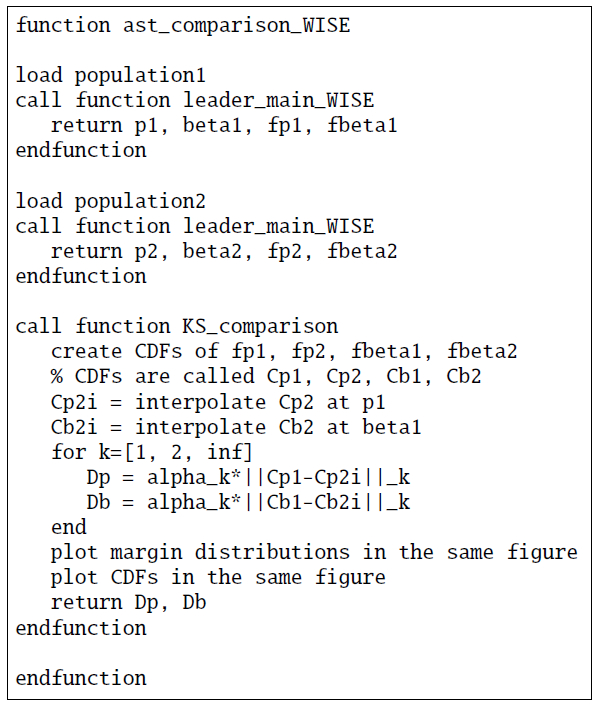Viewport: 597px width, 707px height.
Task: Click the 'end' keyword closing the loop
Action: click(x=69, y=528)
